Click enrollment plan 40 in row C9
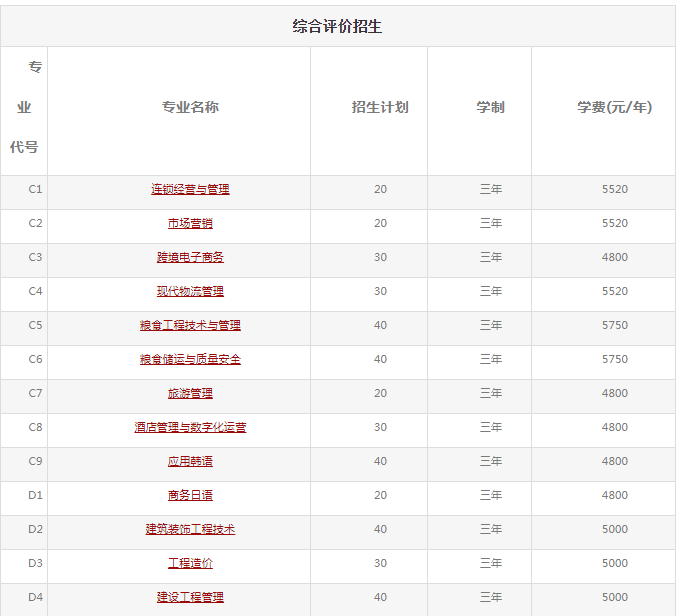 coord(380,461)
